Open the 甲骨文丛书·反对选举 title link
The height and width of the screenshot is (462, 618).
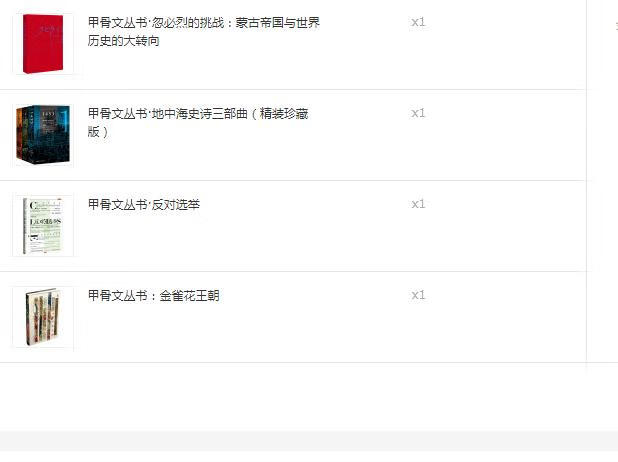click(144, 205)
